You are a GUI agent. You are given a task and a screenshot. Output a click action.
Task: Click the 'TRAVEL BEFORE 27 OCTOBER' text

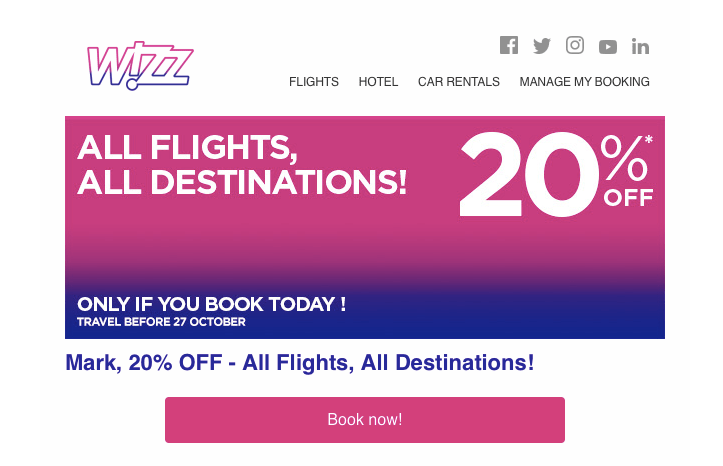coord(161,322)
